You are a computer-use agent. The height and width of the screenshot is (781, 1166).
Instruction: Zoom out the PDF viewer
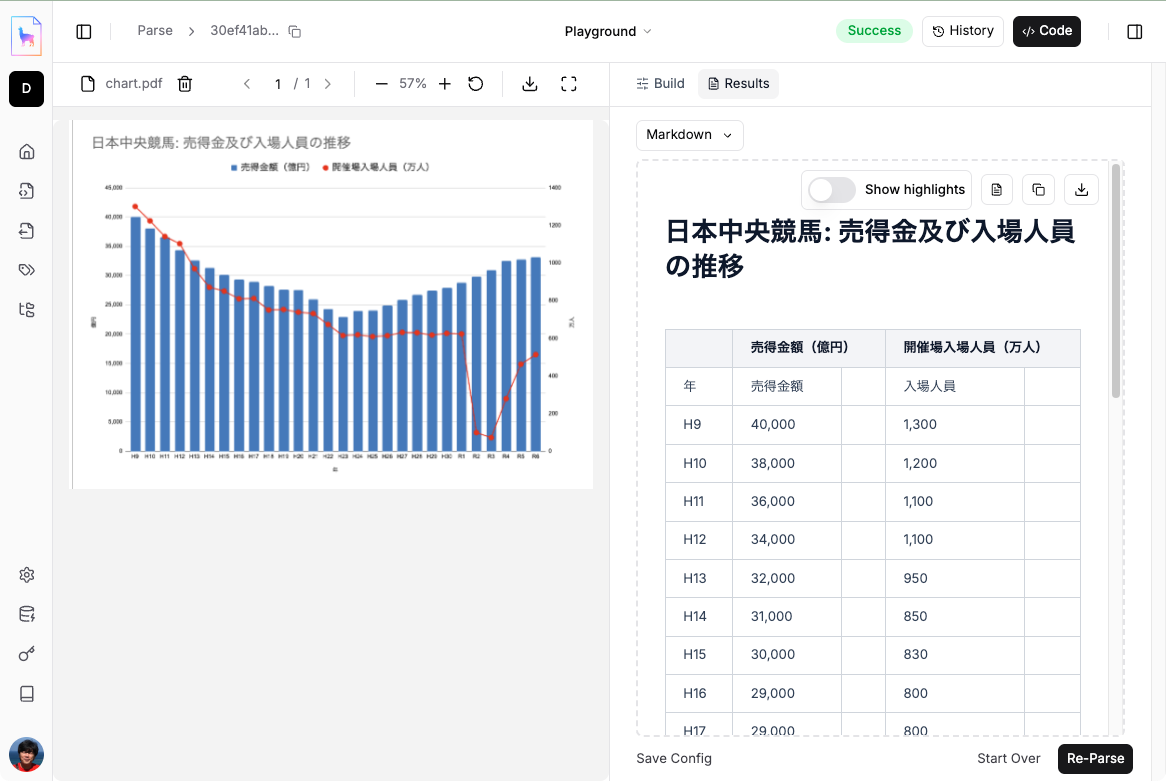click(x=381, y=84)
